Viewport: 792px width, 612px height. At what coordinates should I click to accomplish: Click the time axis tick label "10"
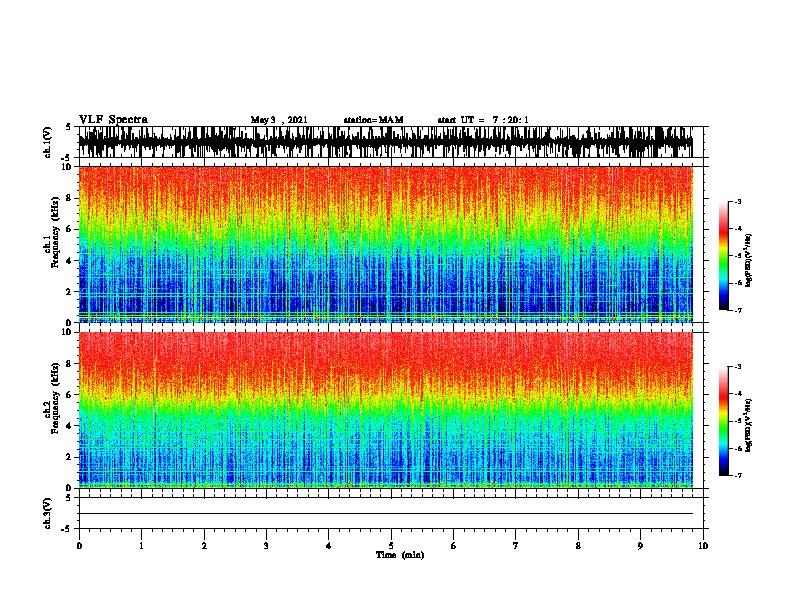click(x=703, y=546)
